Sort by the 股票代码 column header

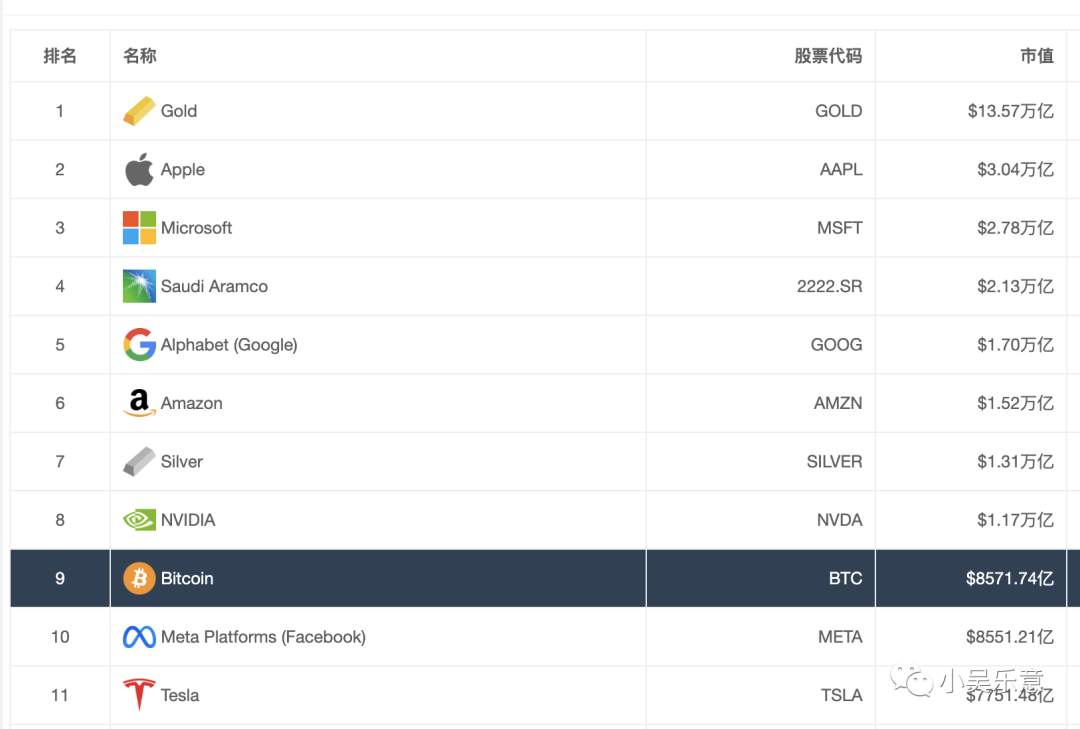point(828,56)
